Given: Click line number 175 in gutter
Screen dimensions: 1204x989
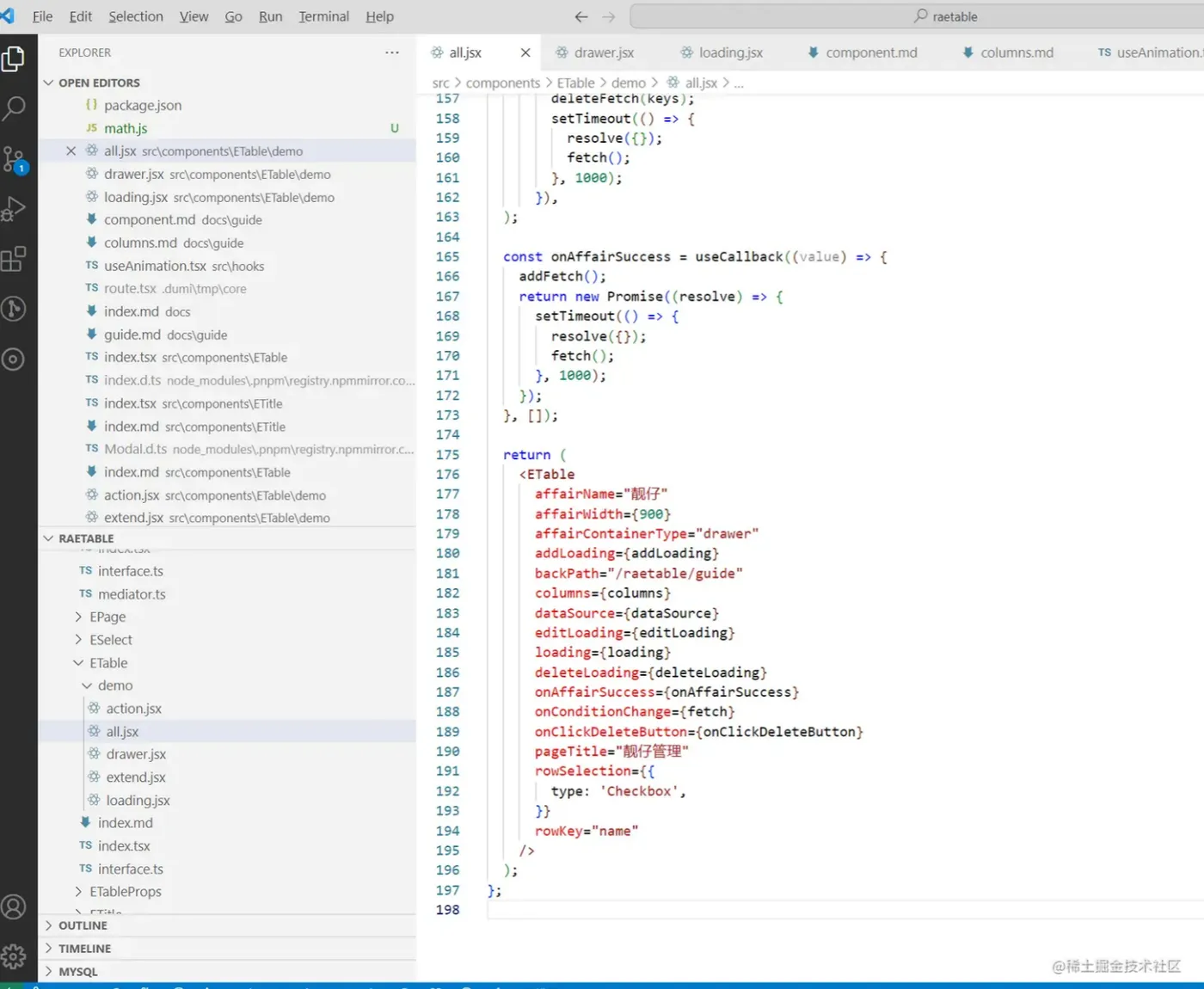Looking at the screenshot, I should tap(447, 454).
